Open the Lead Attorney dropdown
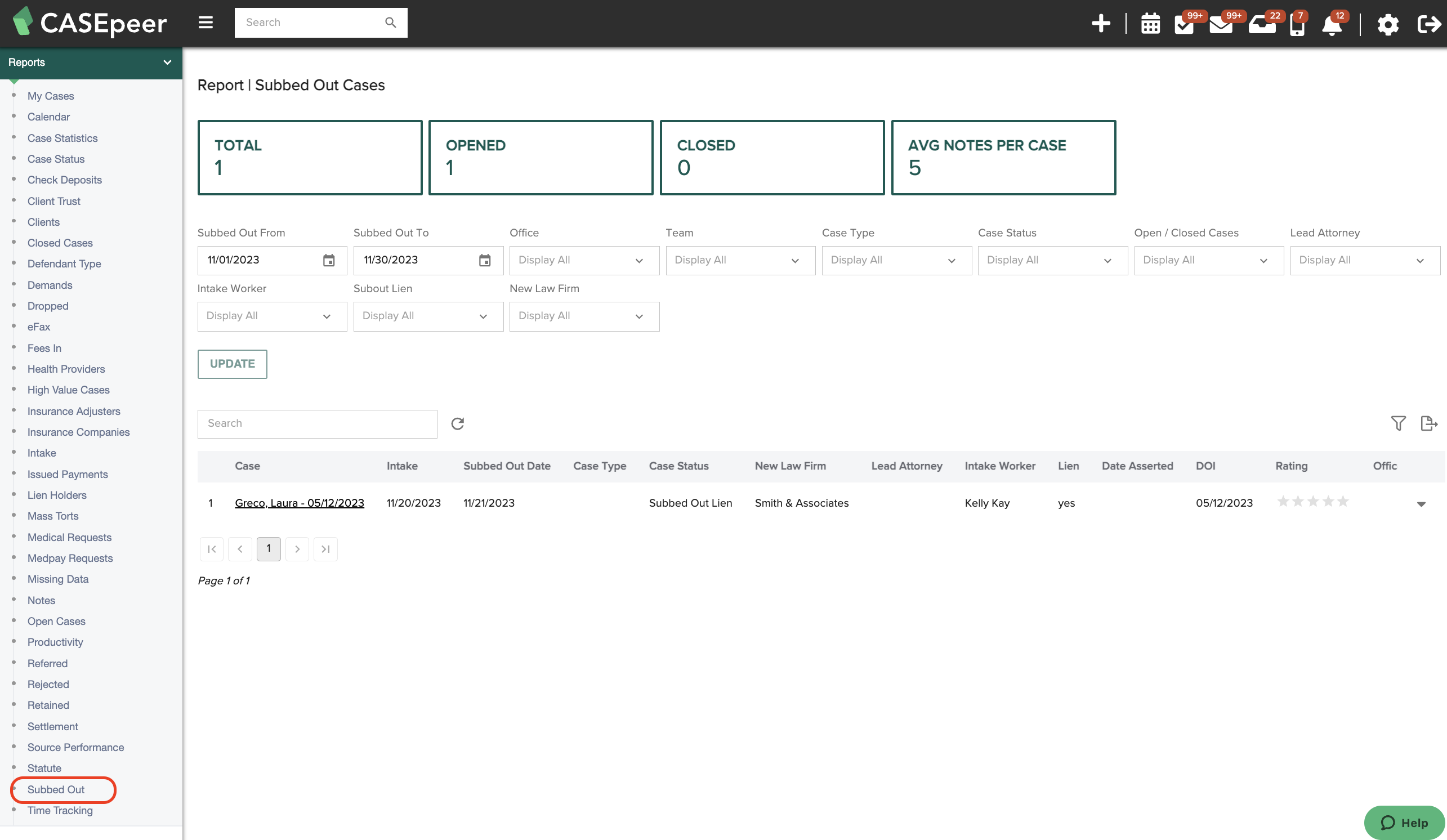 [1365, 260]
